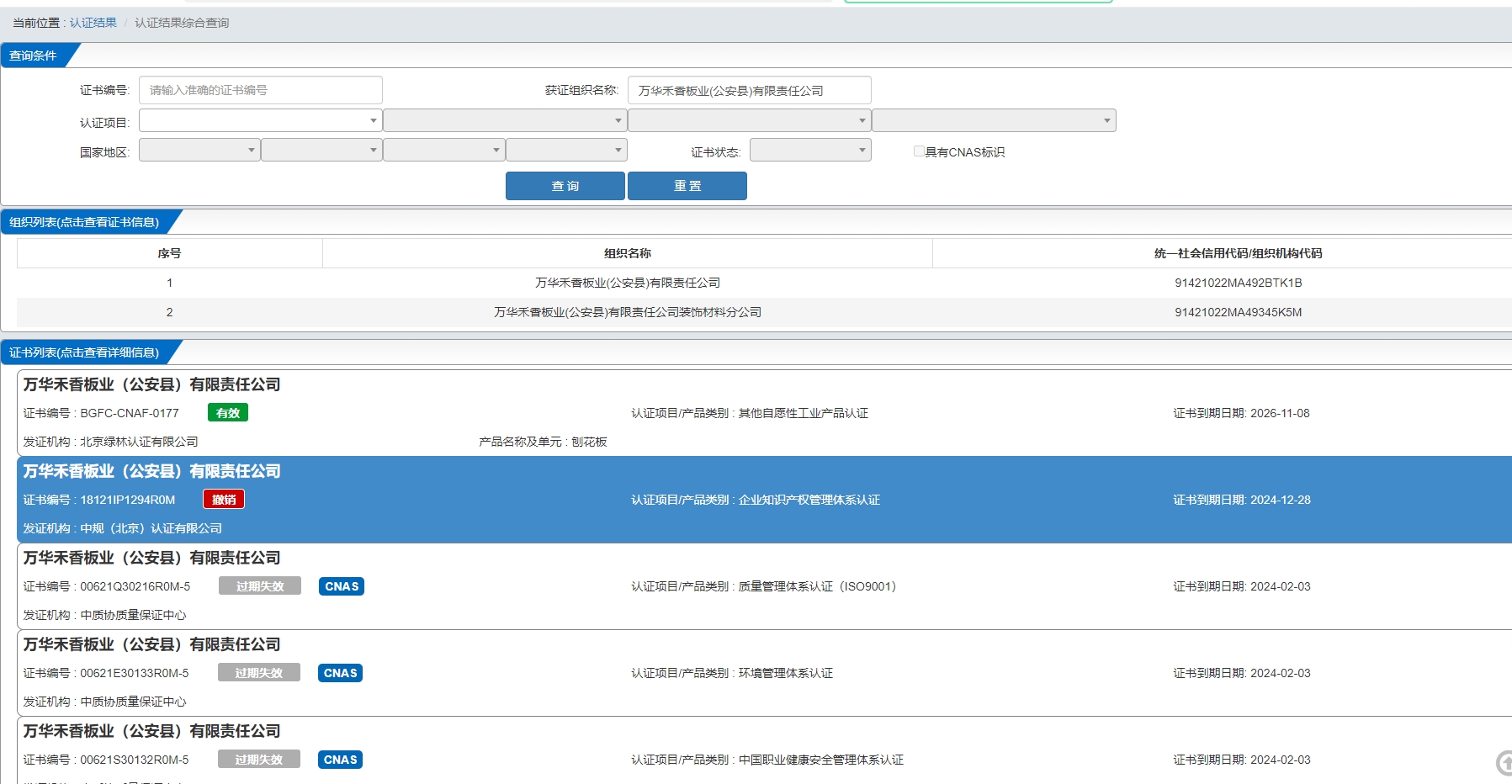Open certificate BGFC-CNAF-0177 details
The width and height of the screenshot is (1512, 784).
[764, 413]
